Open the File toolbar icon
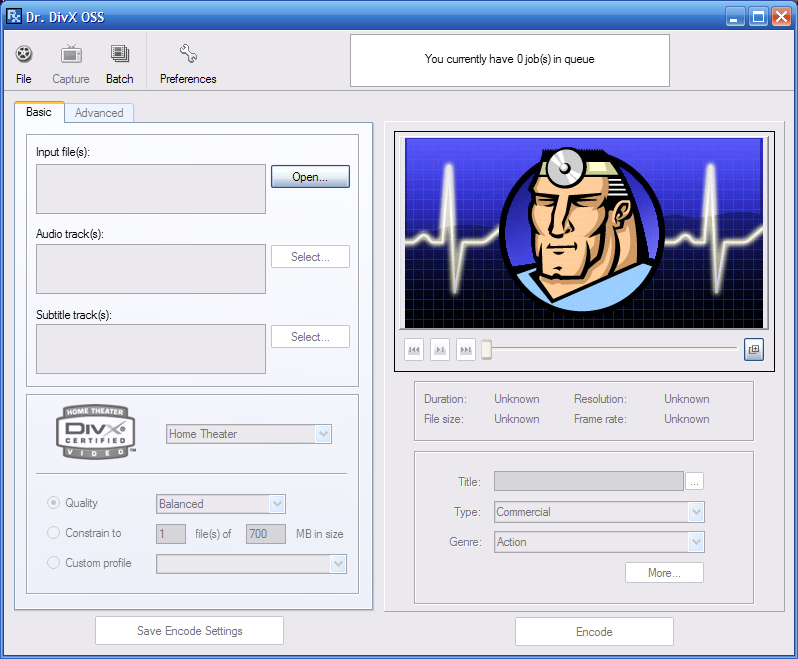This screenshot has height=659, width=798. [24, 55]
